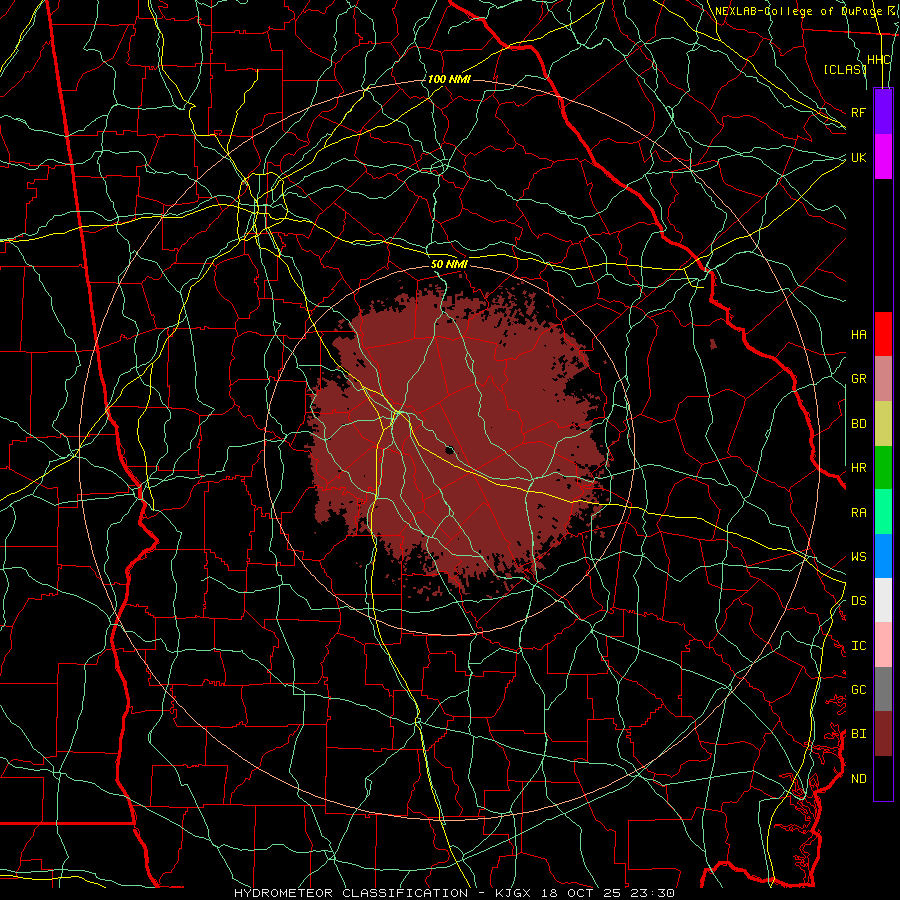Click the GR legend label
Image resolution: width=900 pixels, height=900 pixels.
pos(858,379)
